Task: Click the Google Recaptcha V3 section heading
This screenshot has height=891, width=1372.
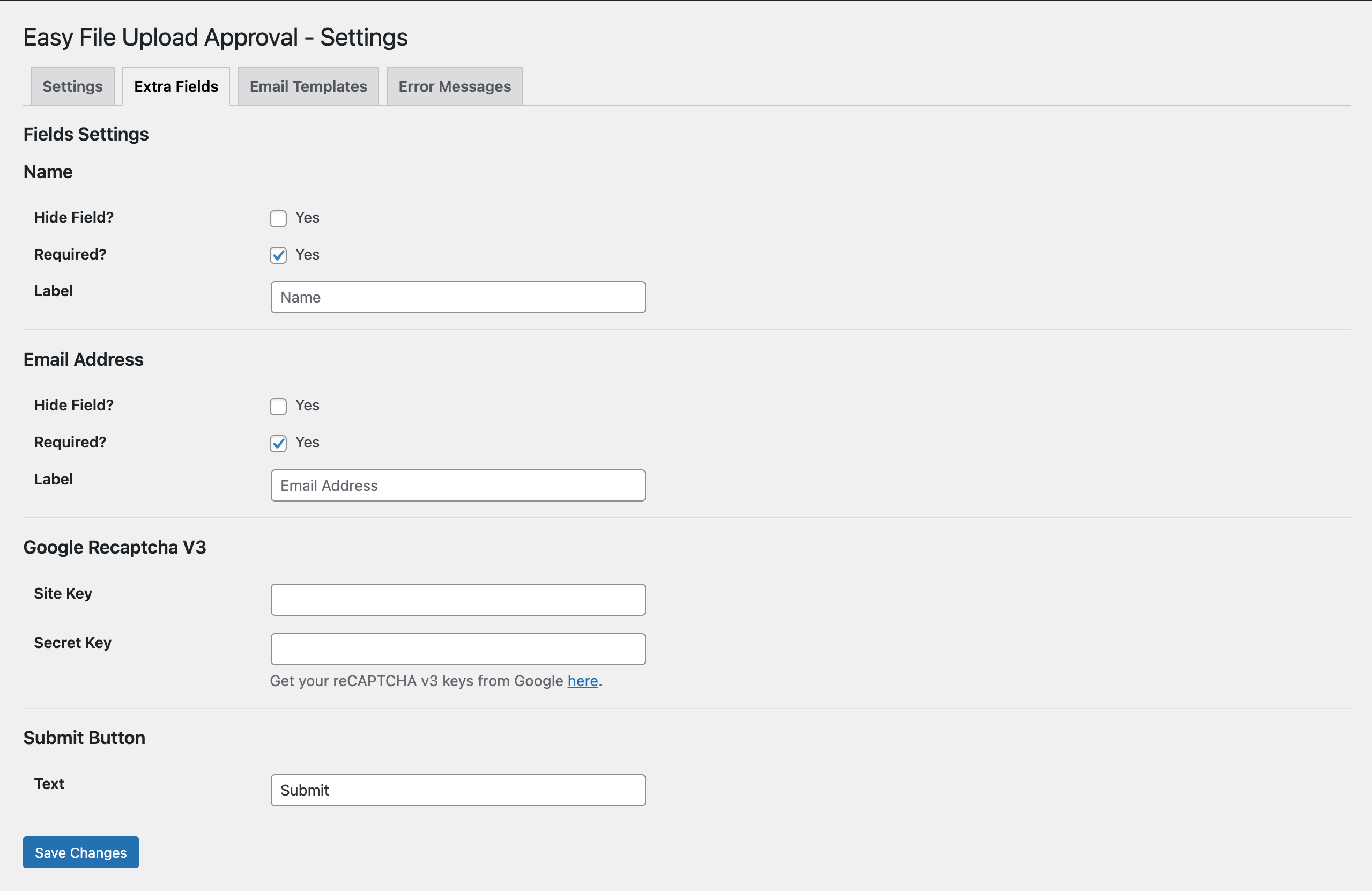Action: [115, 547]
